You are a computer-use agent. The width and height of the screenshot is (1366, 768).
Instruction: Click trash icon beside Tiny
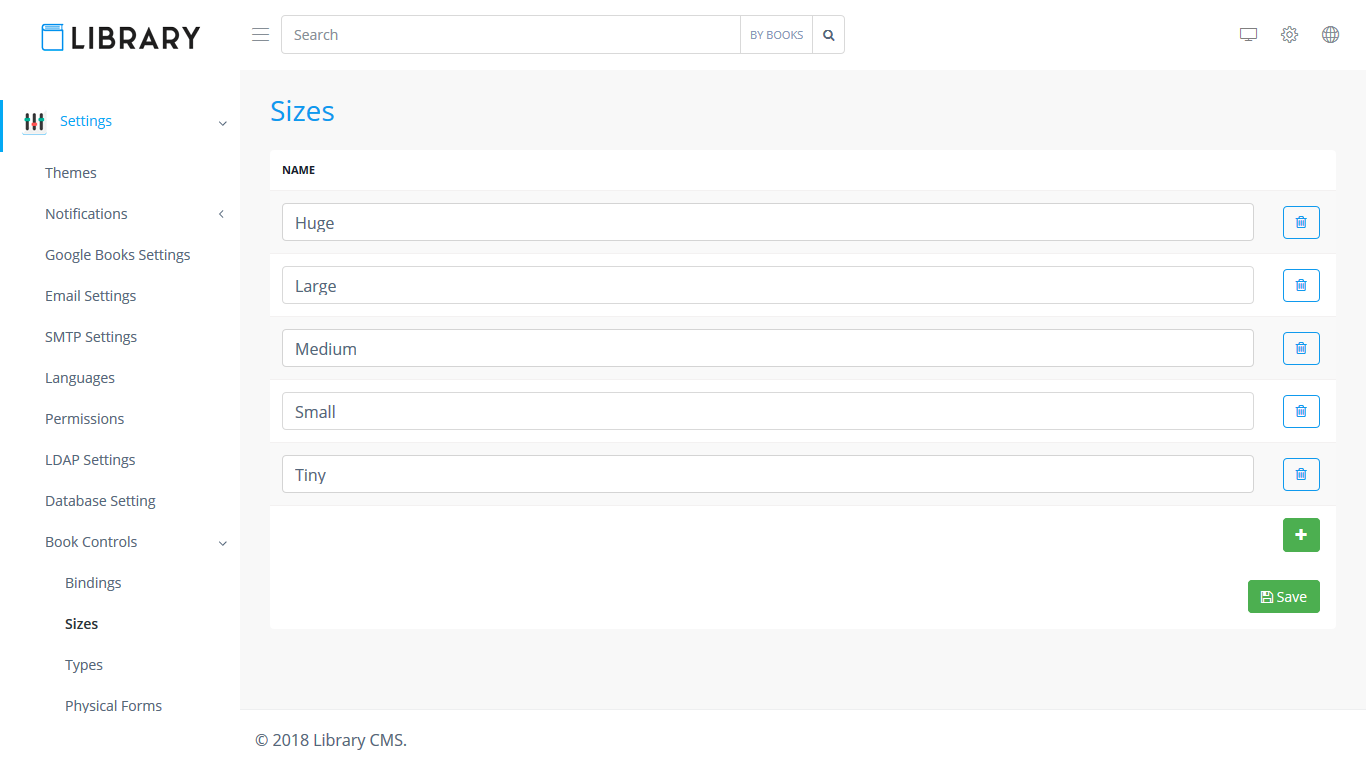click(x=1301, y=474)
